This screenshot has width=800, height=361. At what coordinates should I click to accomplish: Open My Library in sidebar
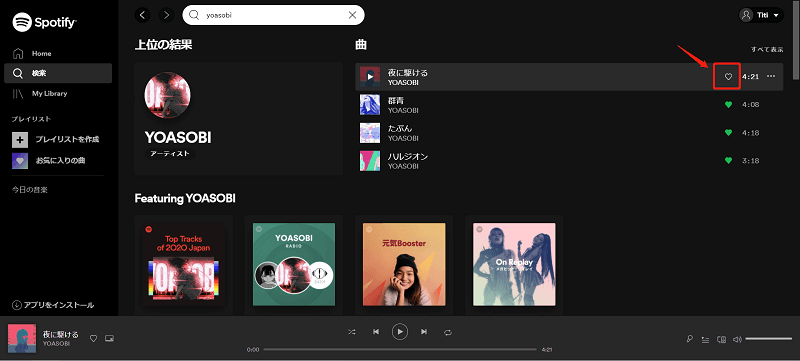click(49, 94)
